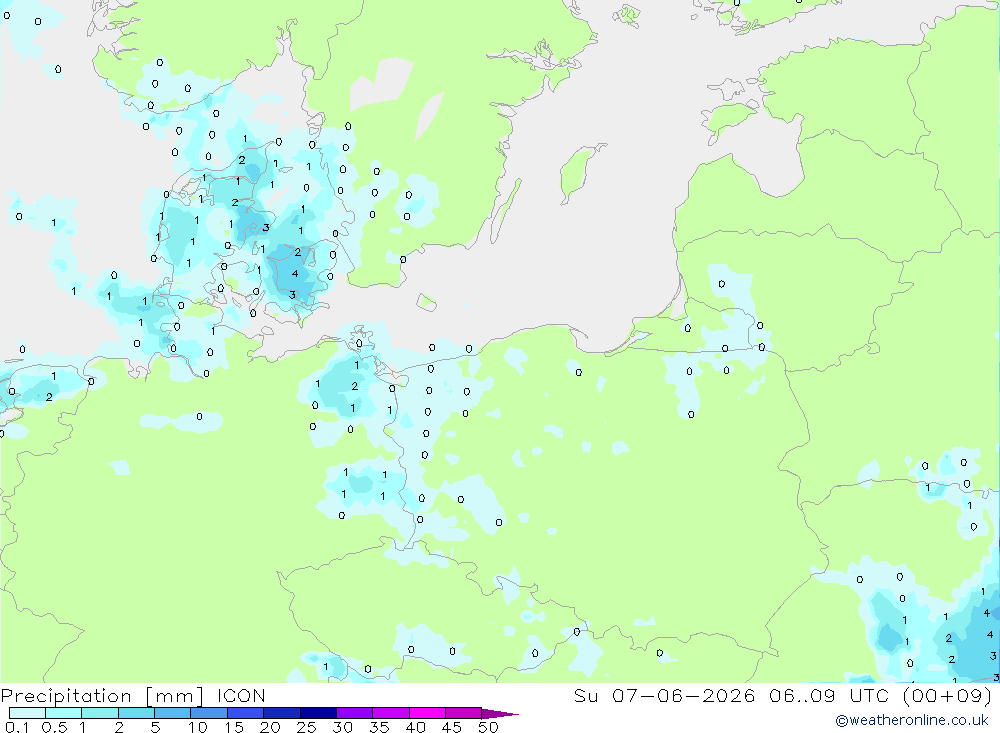Image resolution: width=1000 pixels, height=733 pixels.
Task: Click the '15' legend scale label
Action: point(234,727)
